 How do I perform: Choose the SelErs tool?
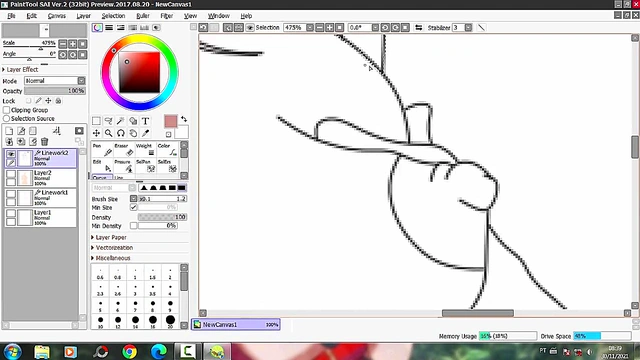pyautogui.click(x=168, y=166)
